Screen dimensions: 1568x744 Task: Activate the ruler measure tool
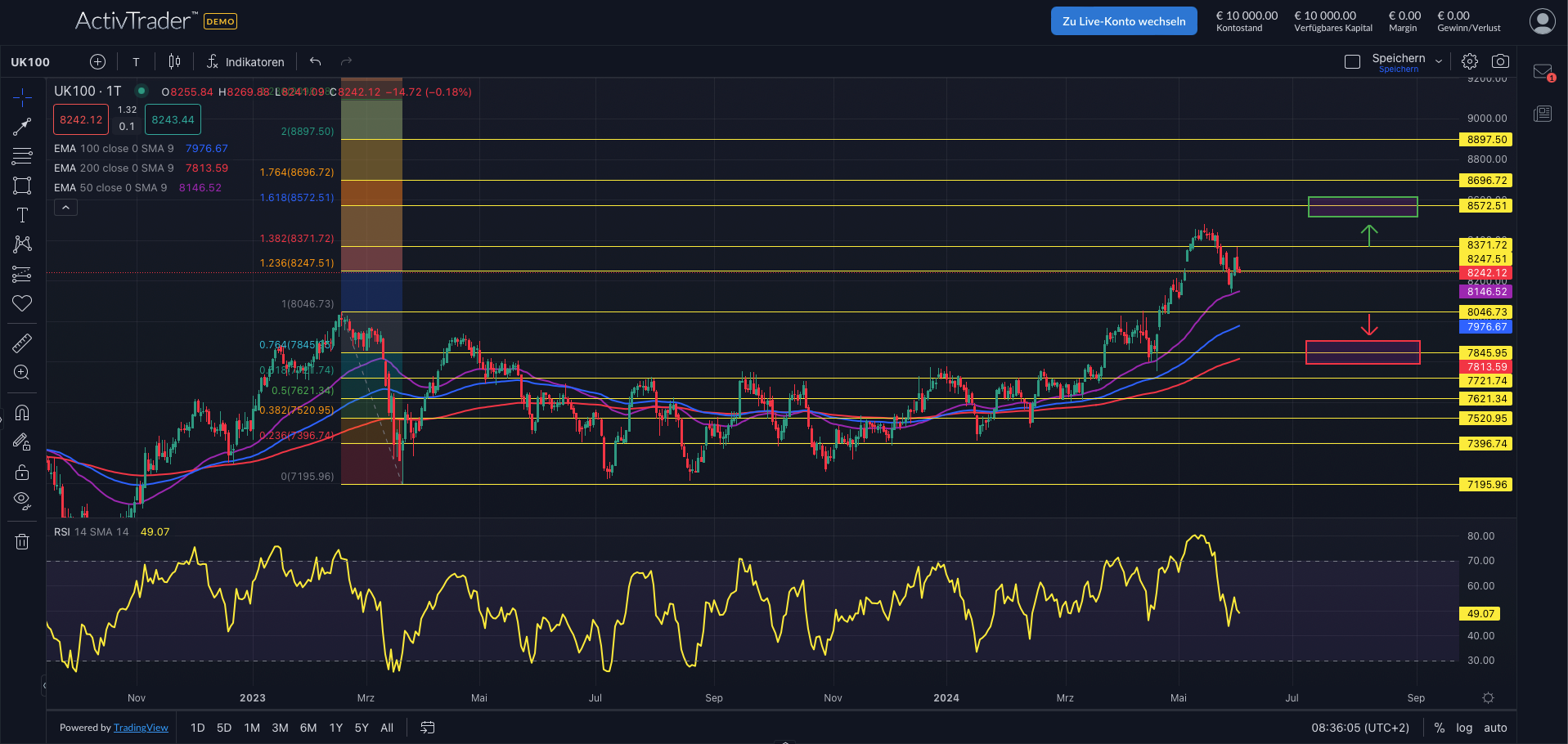tap(22, 343)
